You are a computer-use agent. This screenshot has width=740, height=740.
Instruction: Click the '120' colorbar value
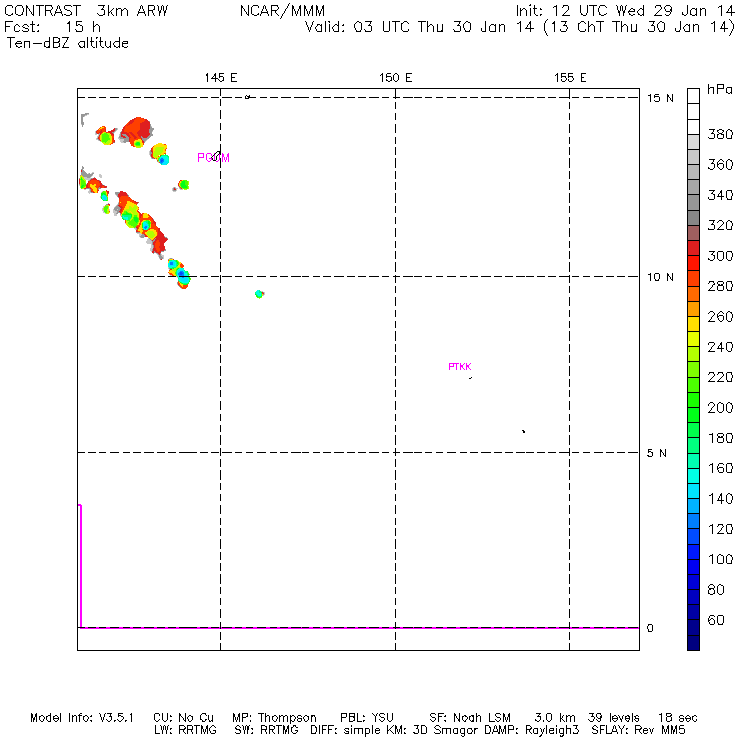(720, 529)
